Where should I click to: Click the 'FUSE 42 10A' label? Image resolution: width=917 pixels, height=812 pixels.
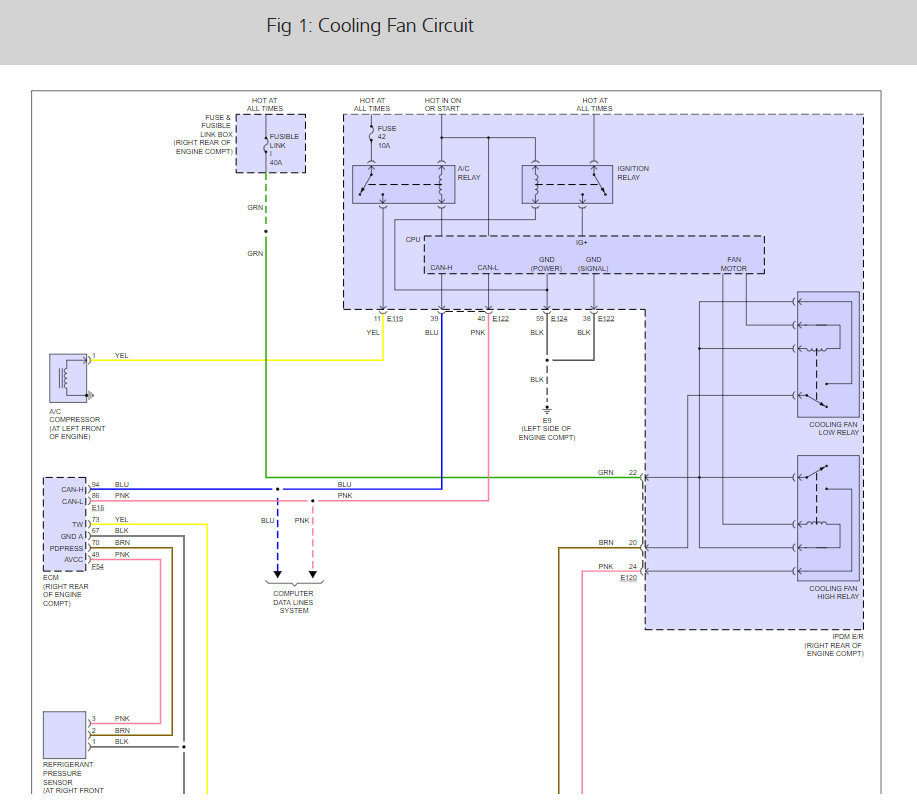387,137
